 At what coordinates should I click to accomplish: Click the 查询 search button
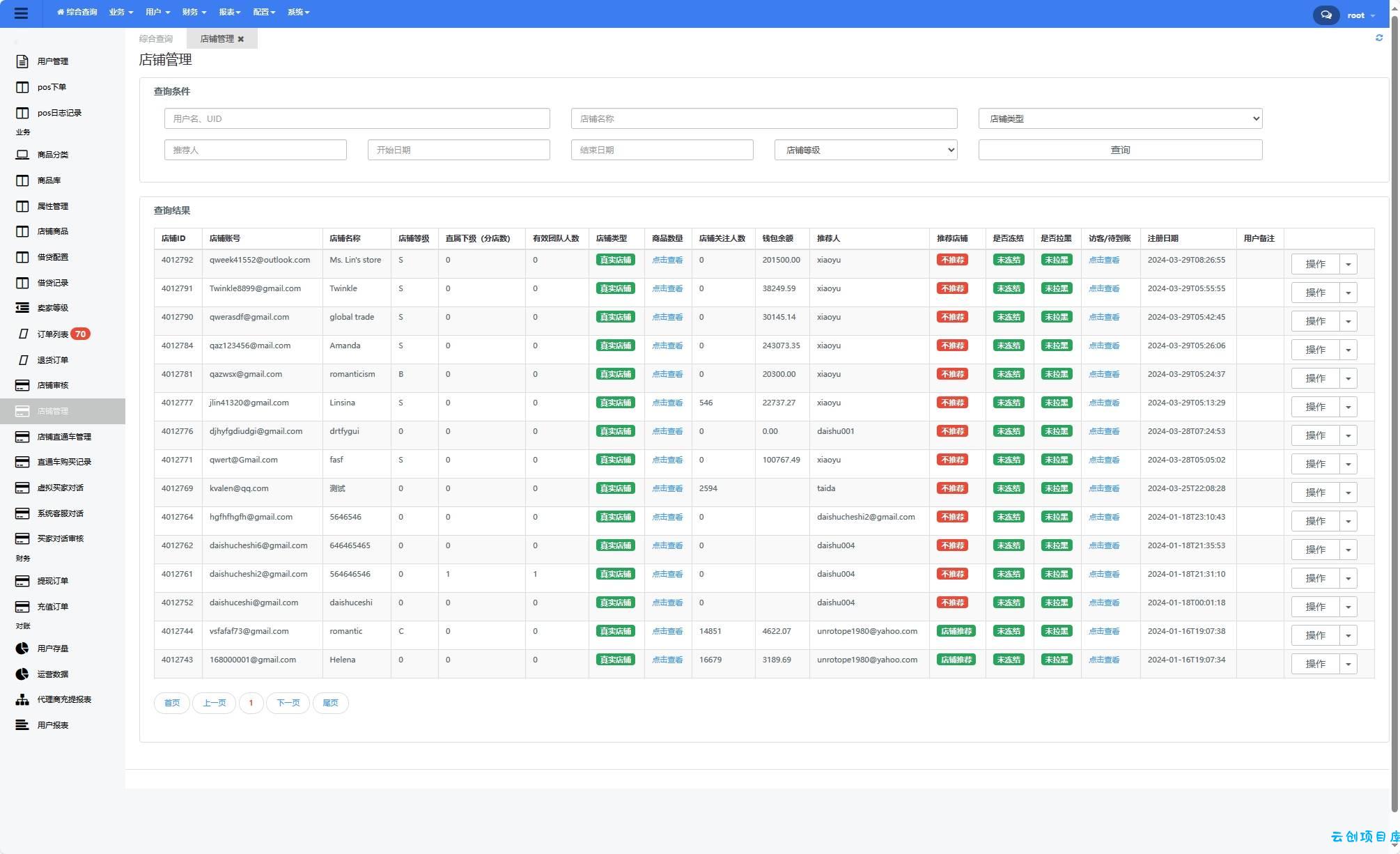(x=1120, y=150)
